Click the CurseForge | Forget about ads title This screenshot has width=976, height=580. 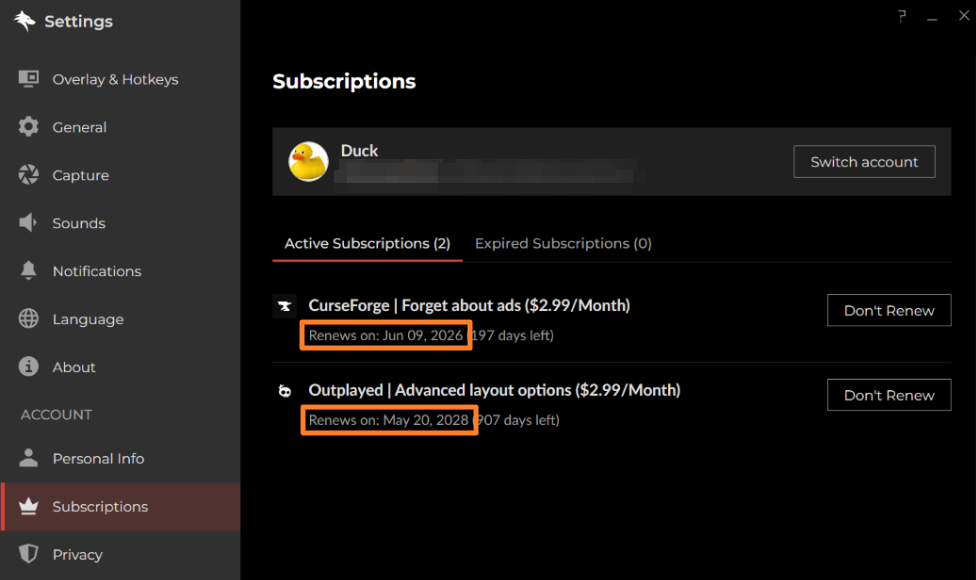point(469,306)
